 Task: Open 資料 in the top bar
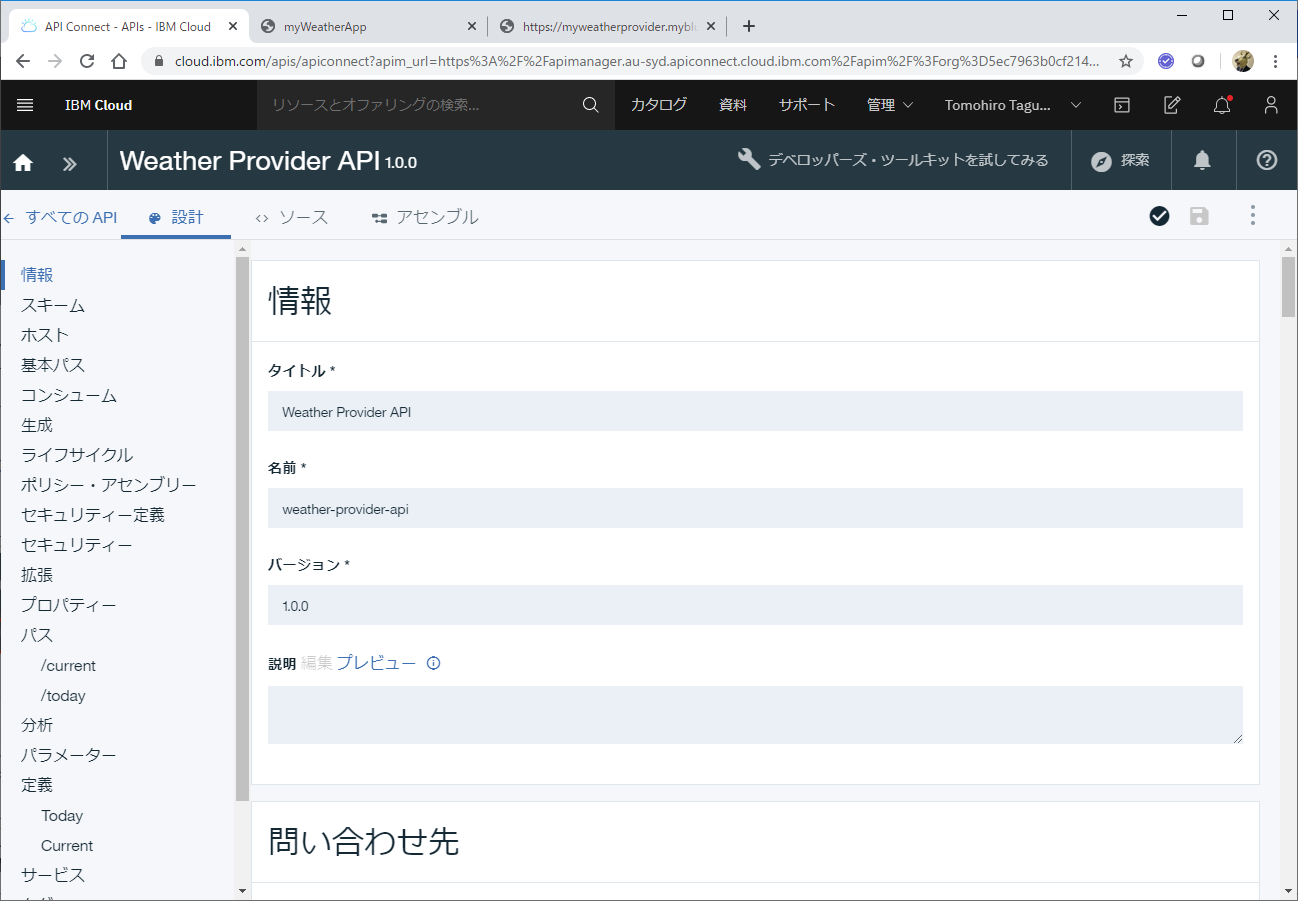point(733,105)
